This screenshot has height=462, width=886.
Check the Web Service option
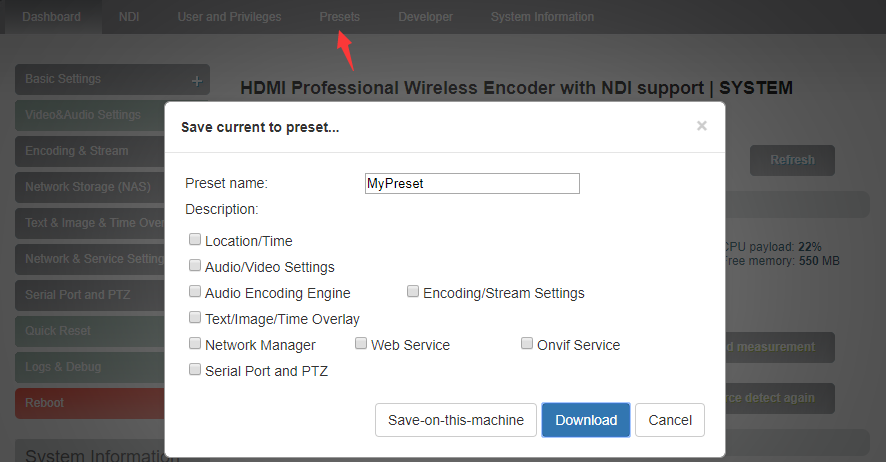click(361, 343)
